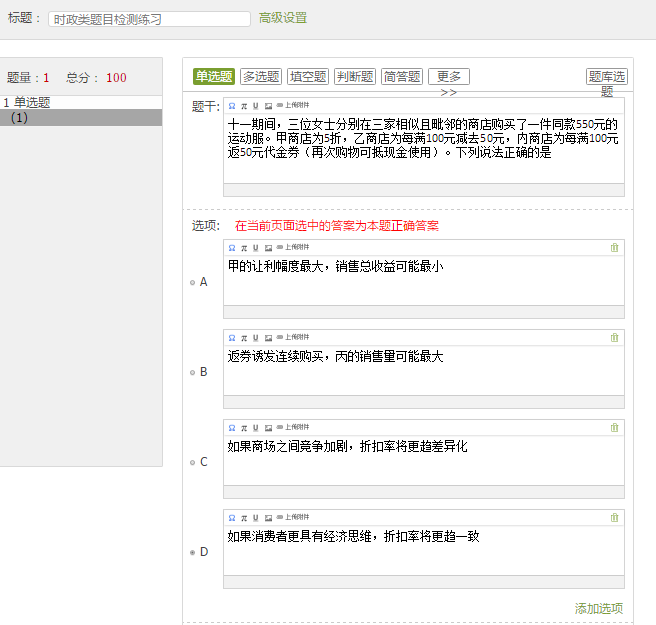The image size is (656, 625).
Task: Delete option D with the trash icon
Action: click(x=614, y=517)
